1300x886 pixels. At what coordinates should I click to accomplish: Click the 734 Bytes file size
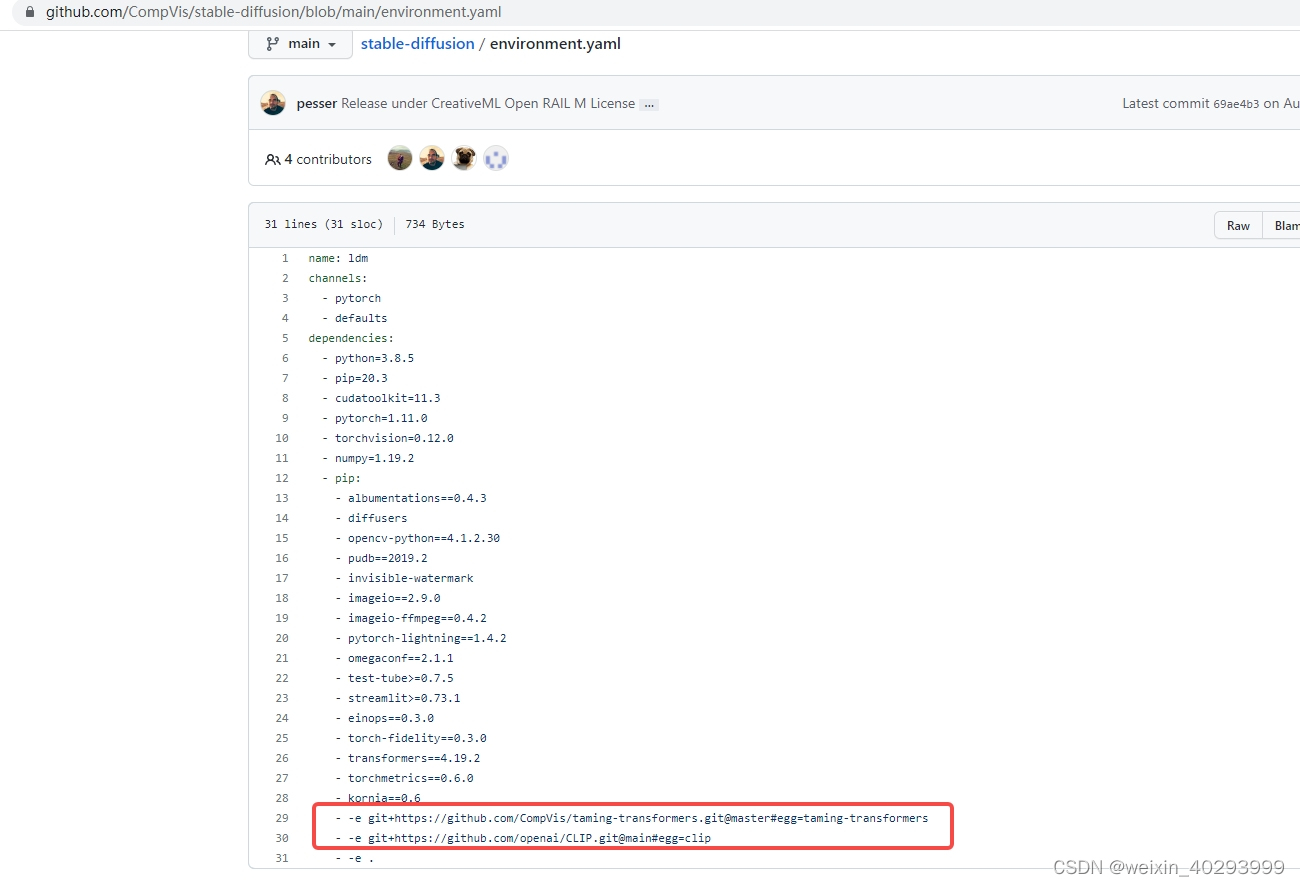click(435, 224)
